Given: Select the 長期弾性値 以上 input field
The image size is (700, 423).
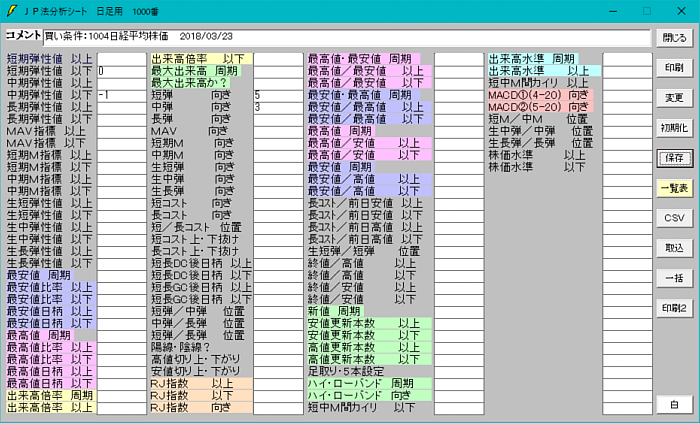Looking at the screenshot, I should 122,108.
